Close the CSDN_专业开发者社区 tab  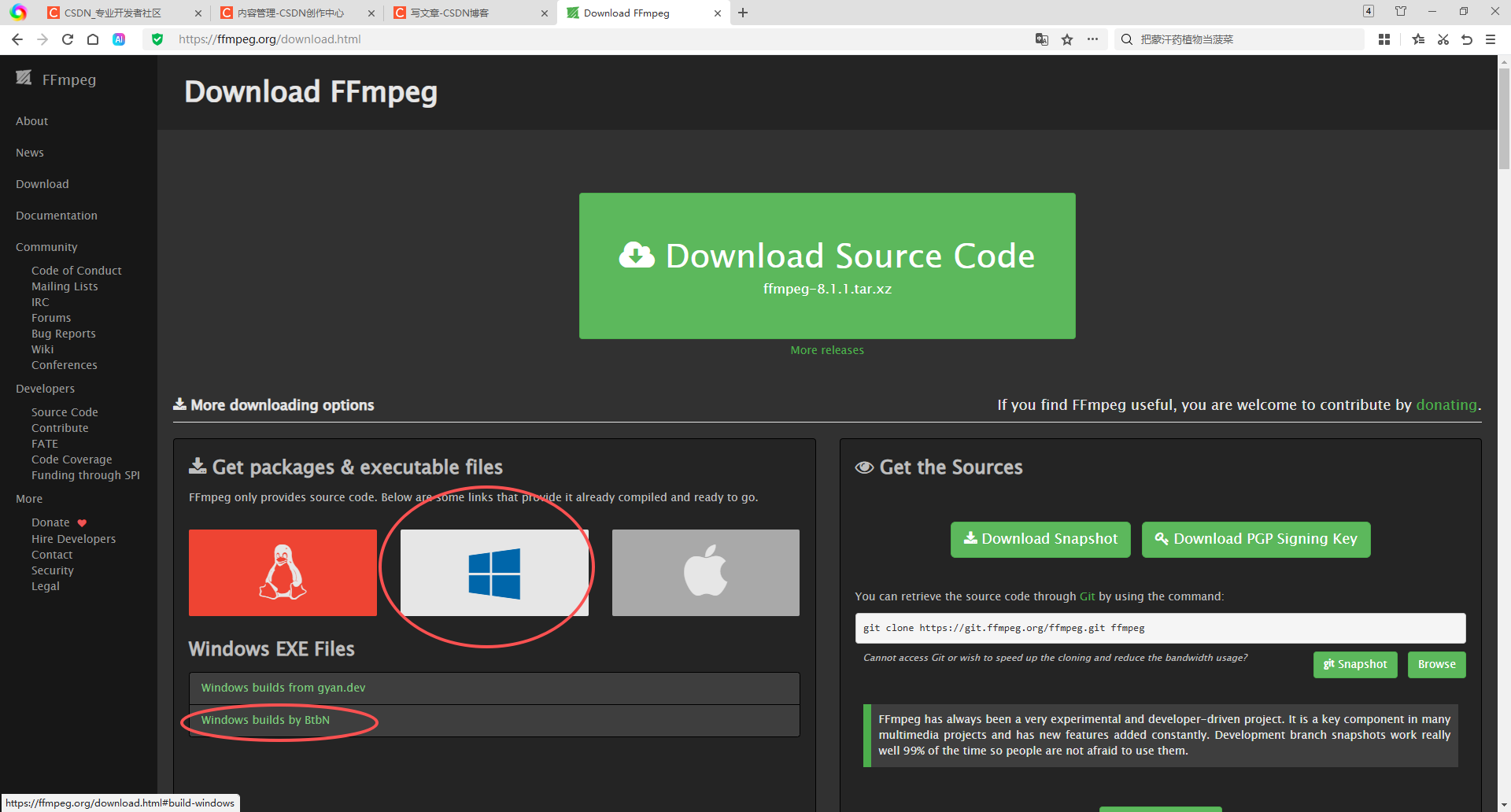pos(198,13)
